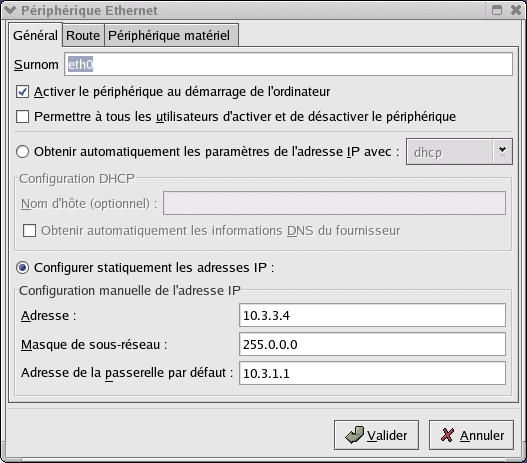The image size is (527, 463).
Task: Click the Masque de sous-réseau field
Action: pos(372,344)
